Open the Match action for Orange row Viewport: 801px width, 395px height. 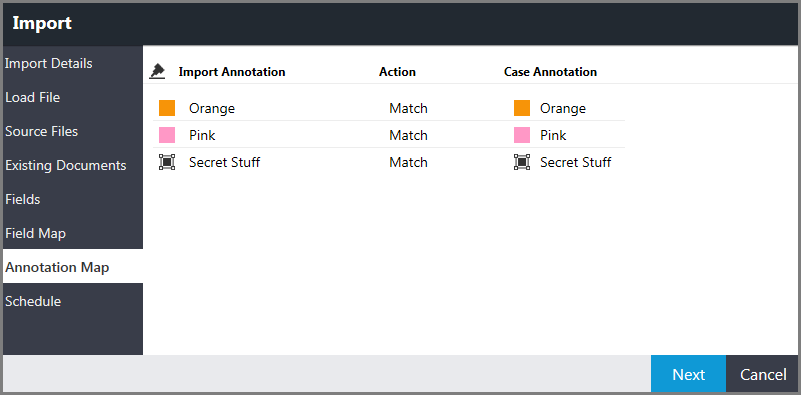408,108
